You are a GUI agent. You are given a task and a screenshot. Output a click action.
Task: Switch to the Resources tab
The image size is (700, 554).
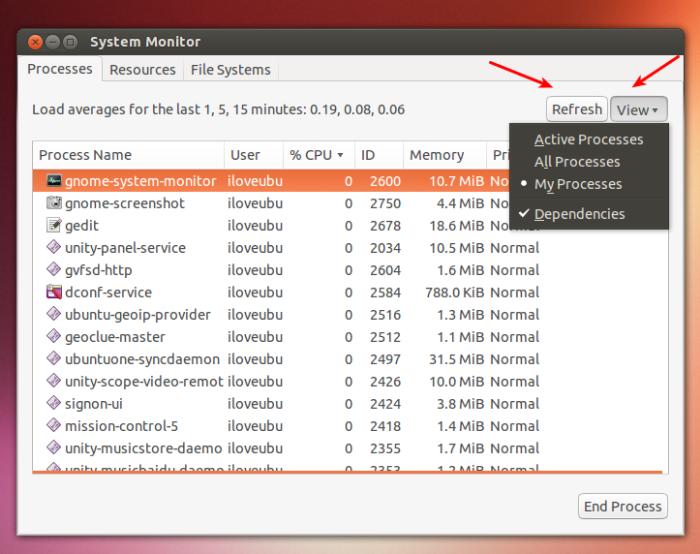(142, 70)
